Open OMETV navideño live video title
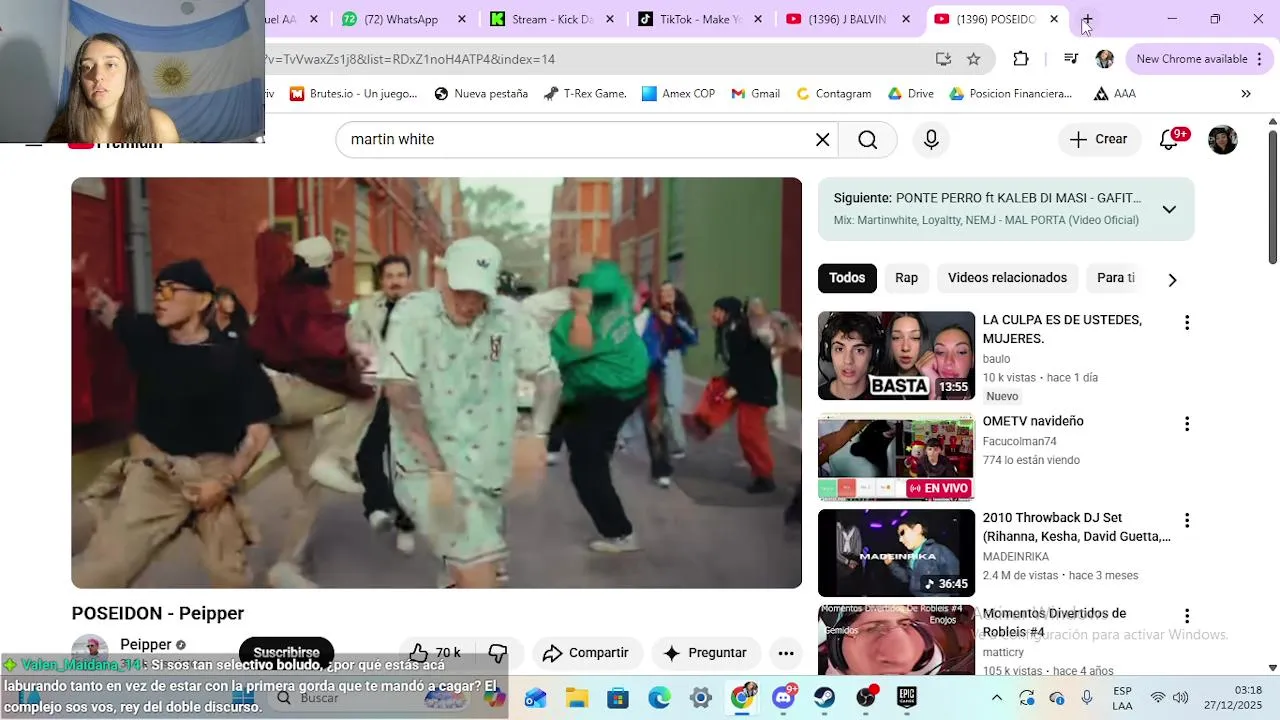This screenshot has width=1280, height=720. point(1033,421)
